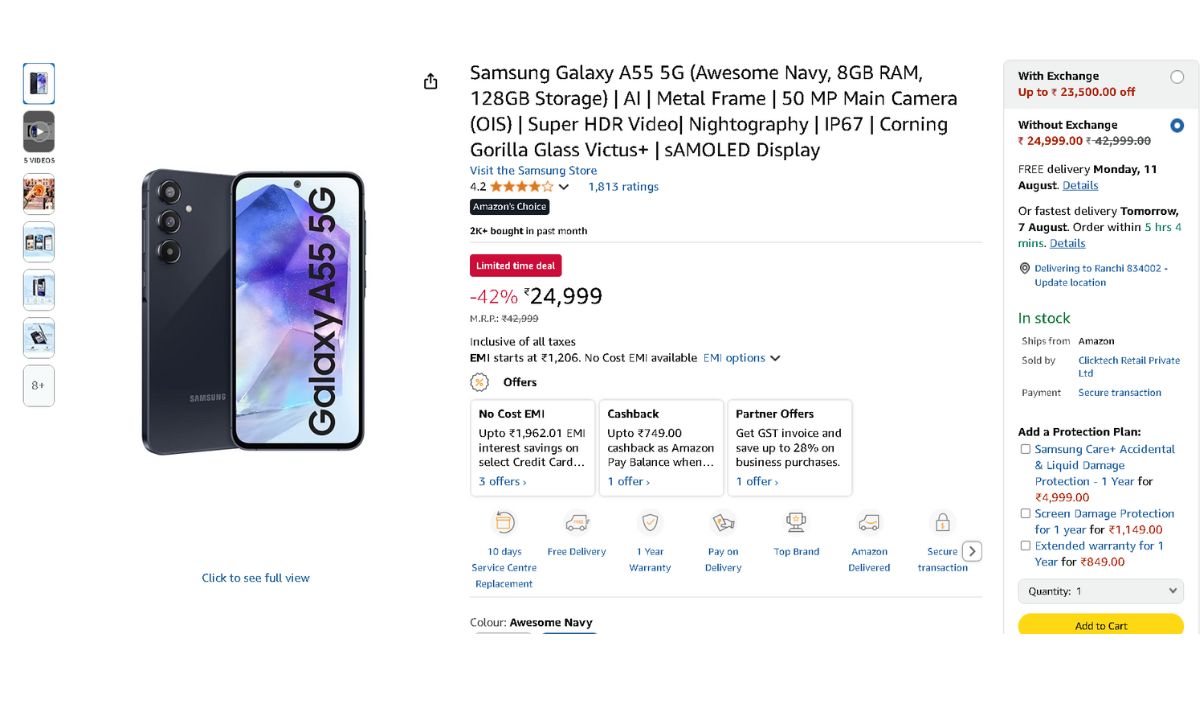This screenshot has width=1200, height=720.
Task: Expand the star rating breakdown chevron
Action: pyautogui.click(x=564, y=187)
